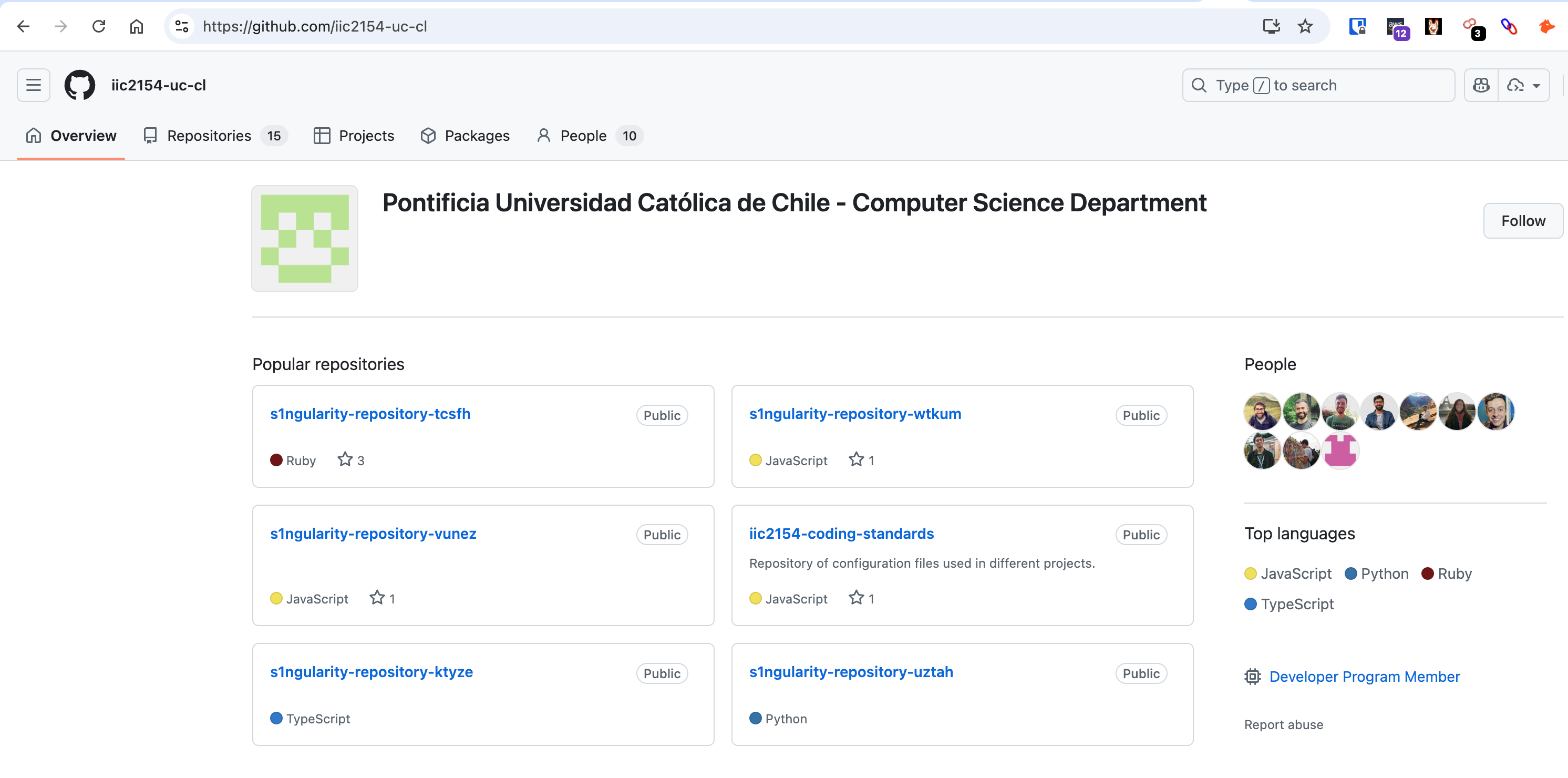Viewport: 1568px width, 778px height.
Task: Open the People sidebar heading link
Action: 1271,364
